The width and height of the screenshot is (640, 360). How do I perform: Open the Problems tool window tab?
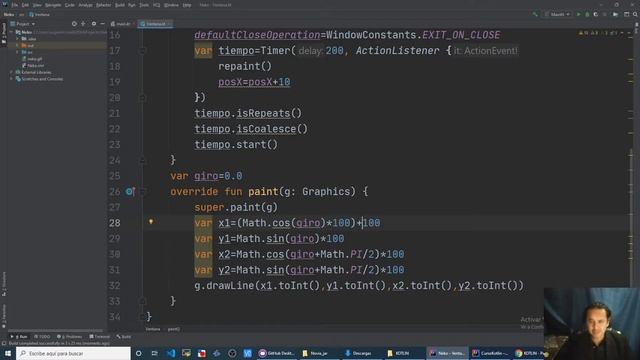tap(69, 337)
